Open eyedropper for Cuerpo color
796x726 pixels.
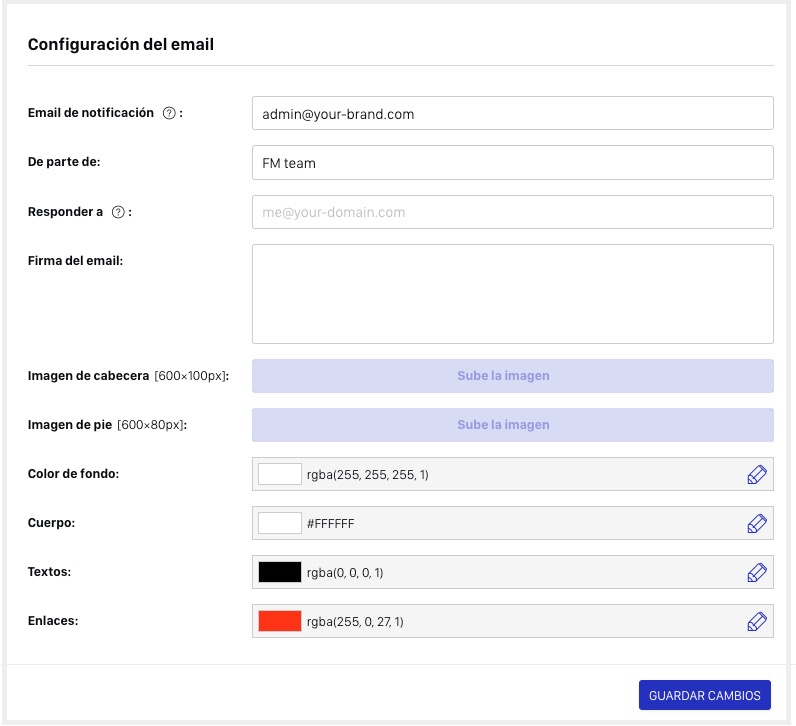point(757,523)
